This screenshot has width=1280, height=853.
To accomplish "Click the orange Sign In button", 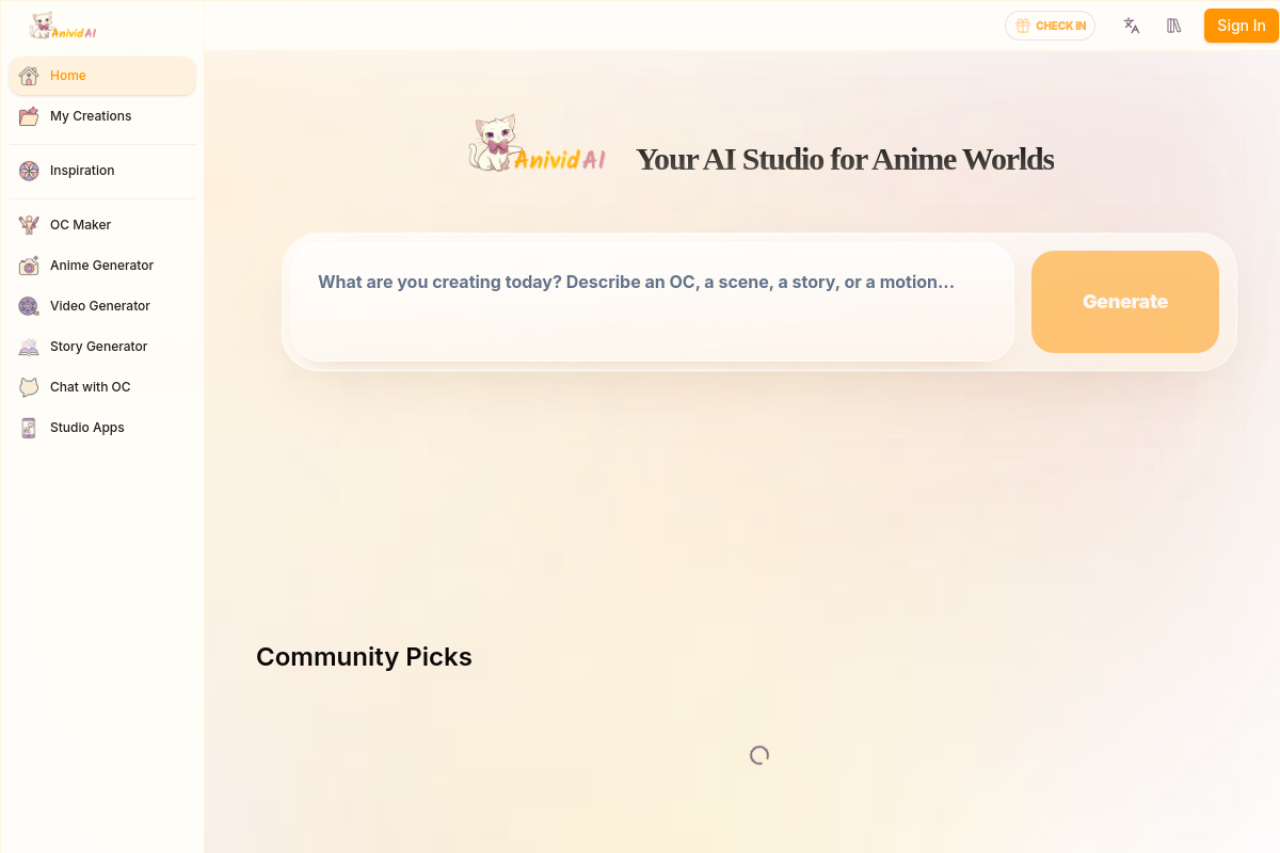I will [x=1241, y=26].
